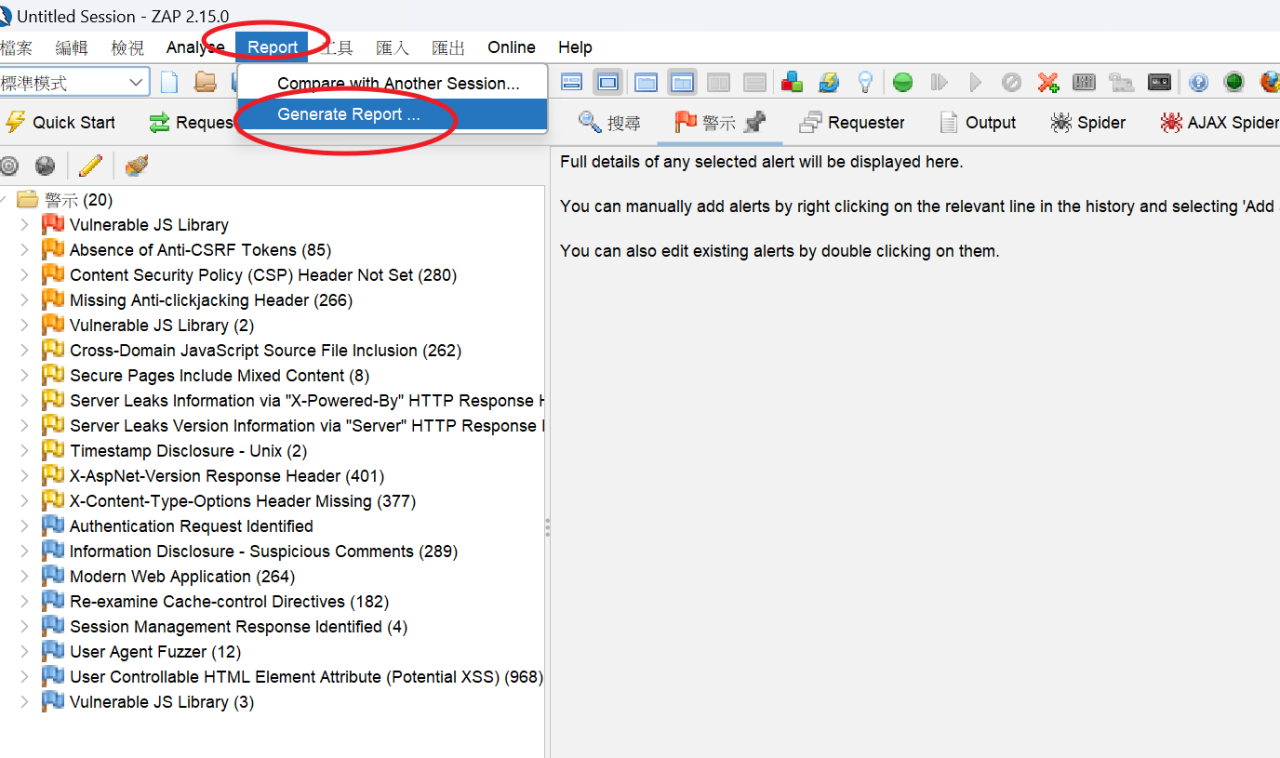Click the Open Session folder icon

pos(205,83)
